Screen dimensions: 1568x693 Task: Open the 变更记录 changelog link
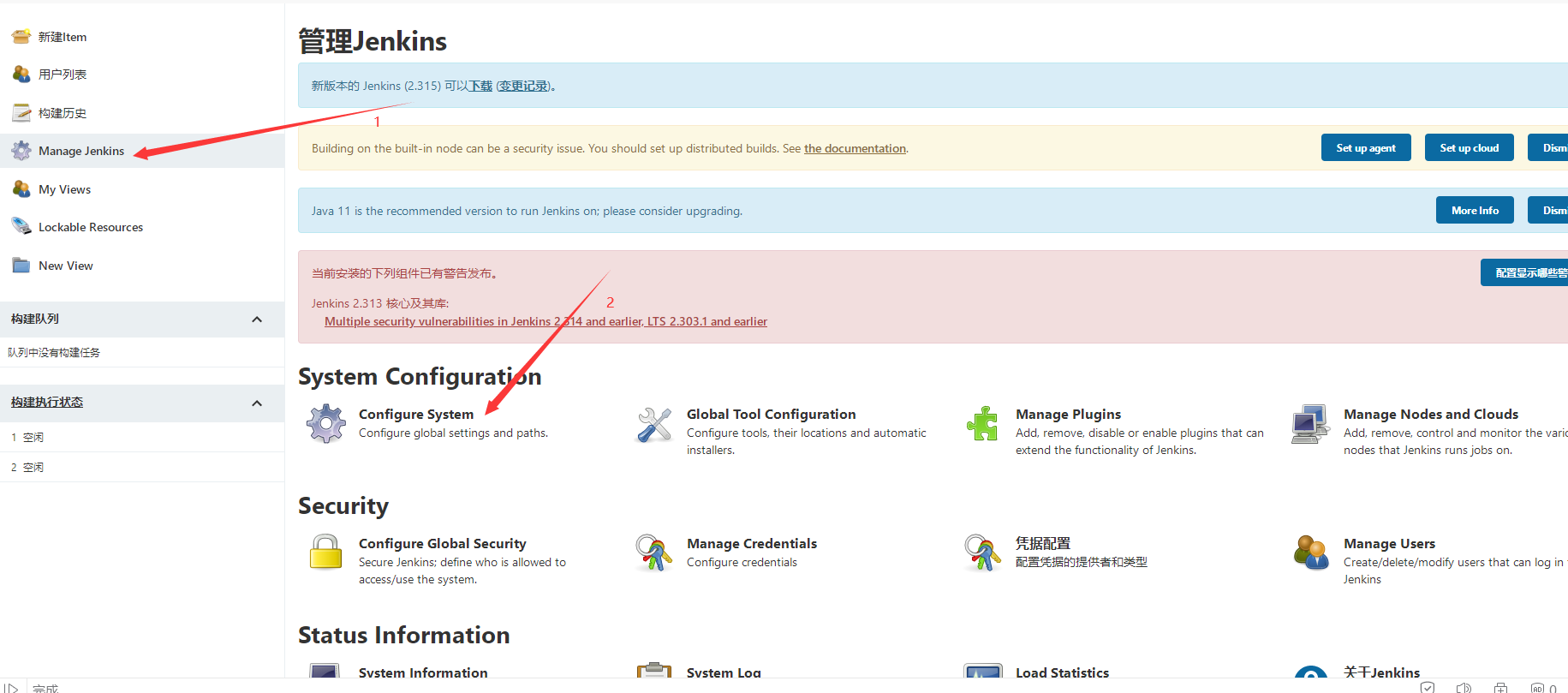point(524,86)
